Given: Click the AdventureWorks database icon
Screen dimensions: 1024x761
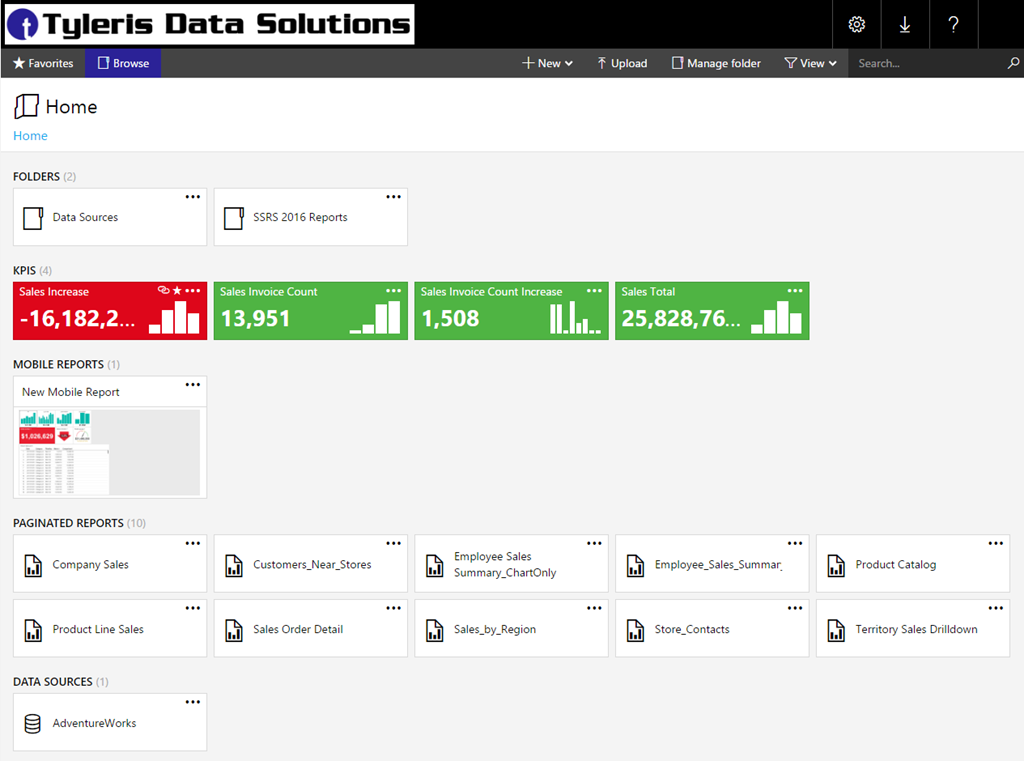Looking at the screenshot, I should (33, 723).
